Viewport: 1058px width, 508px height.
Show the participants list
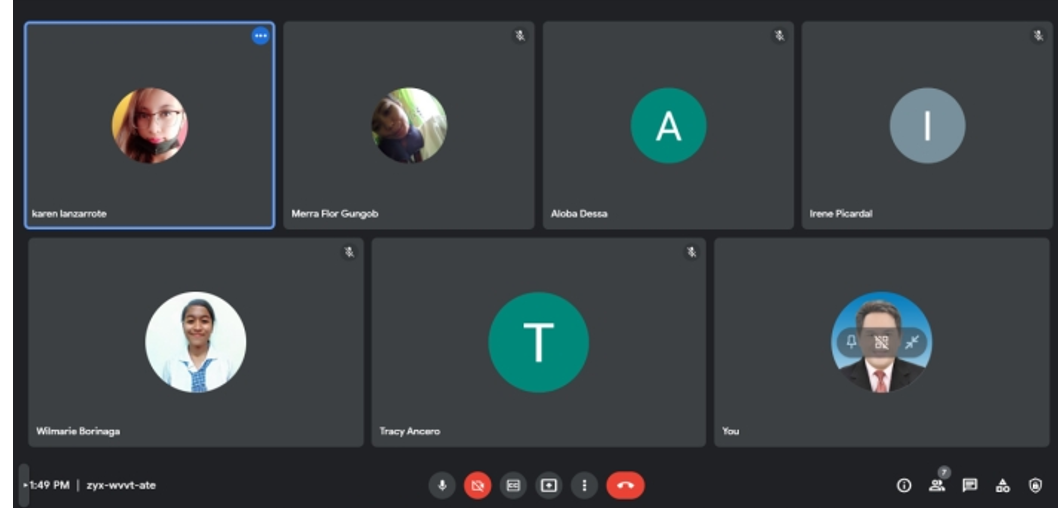(x=937, y=485)
